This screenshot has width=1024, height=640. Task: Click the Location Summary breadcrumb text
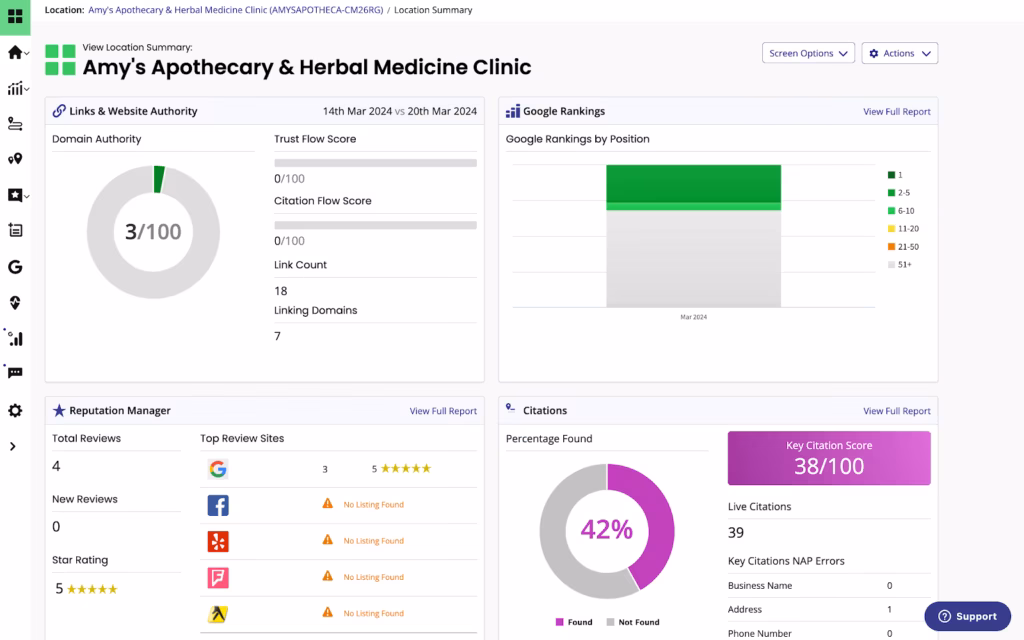pyautogui.click(x=433, y=10)
